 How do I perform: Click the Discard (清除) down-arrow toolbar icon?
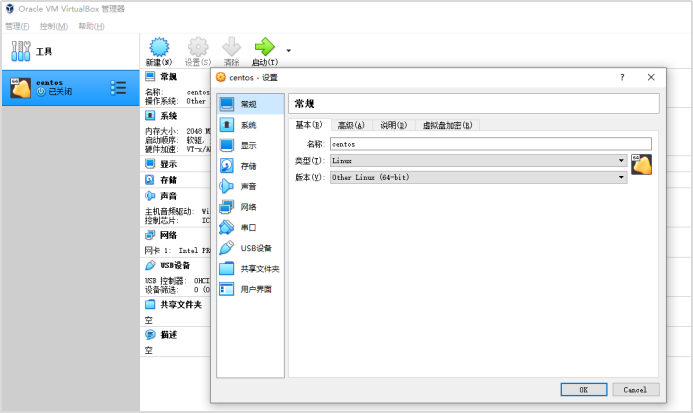(231, 47)
